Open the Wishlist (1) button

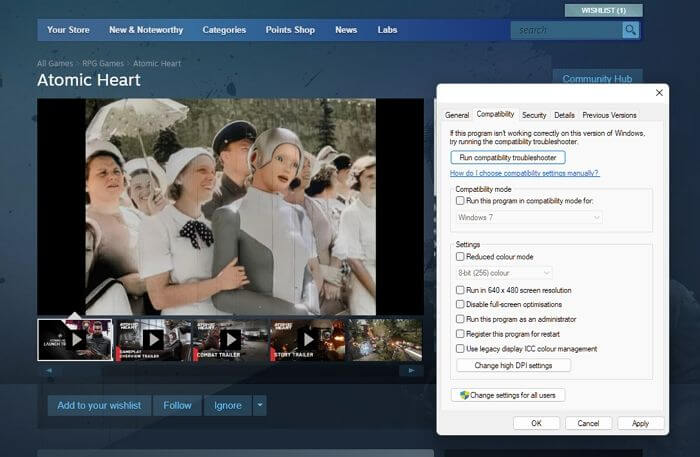[604, 10]
